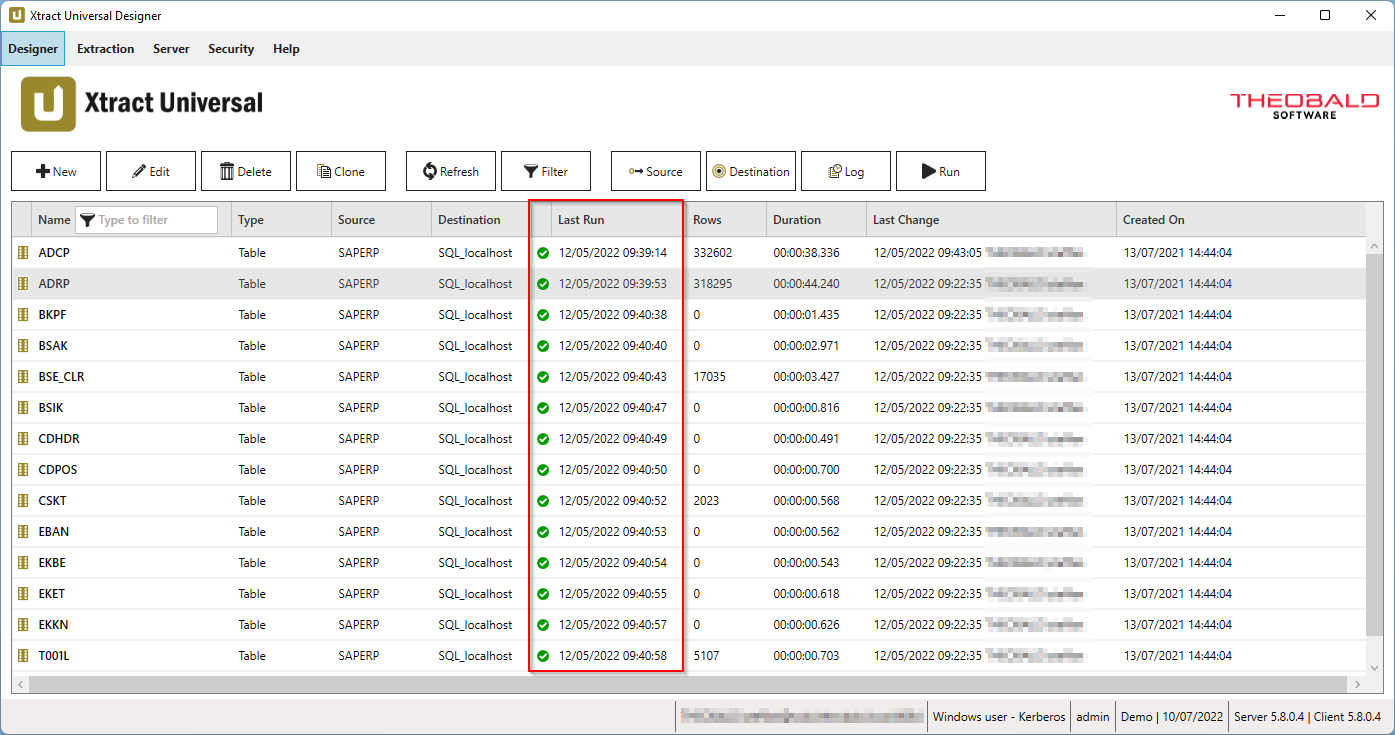Click green success icon of CSKT row
1395x735 pixels.
click(x=543, y=501)
